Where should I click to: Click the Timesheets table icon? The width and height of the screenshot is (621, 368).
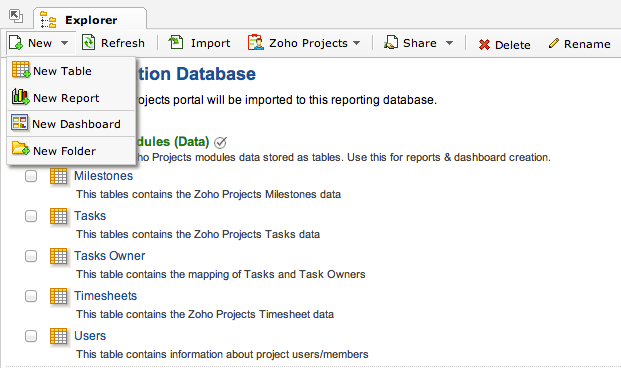point(59,296)
